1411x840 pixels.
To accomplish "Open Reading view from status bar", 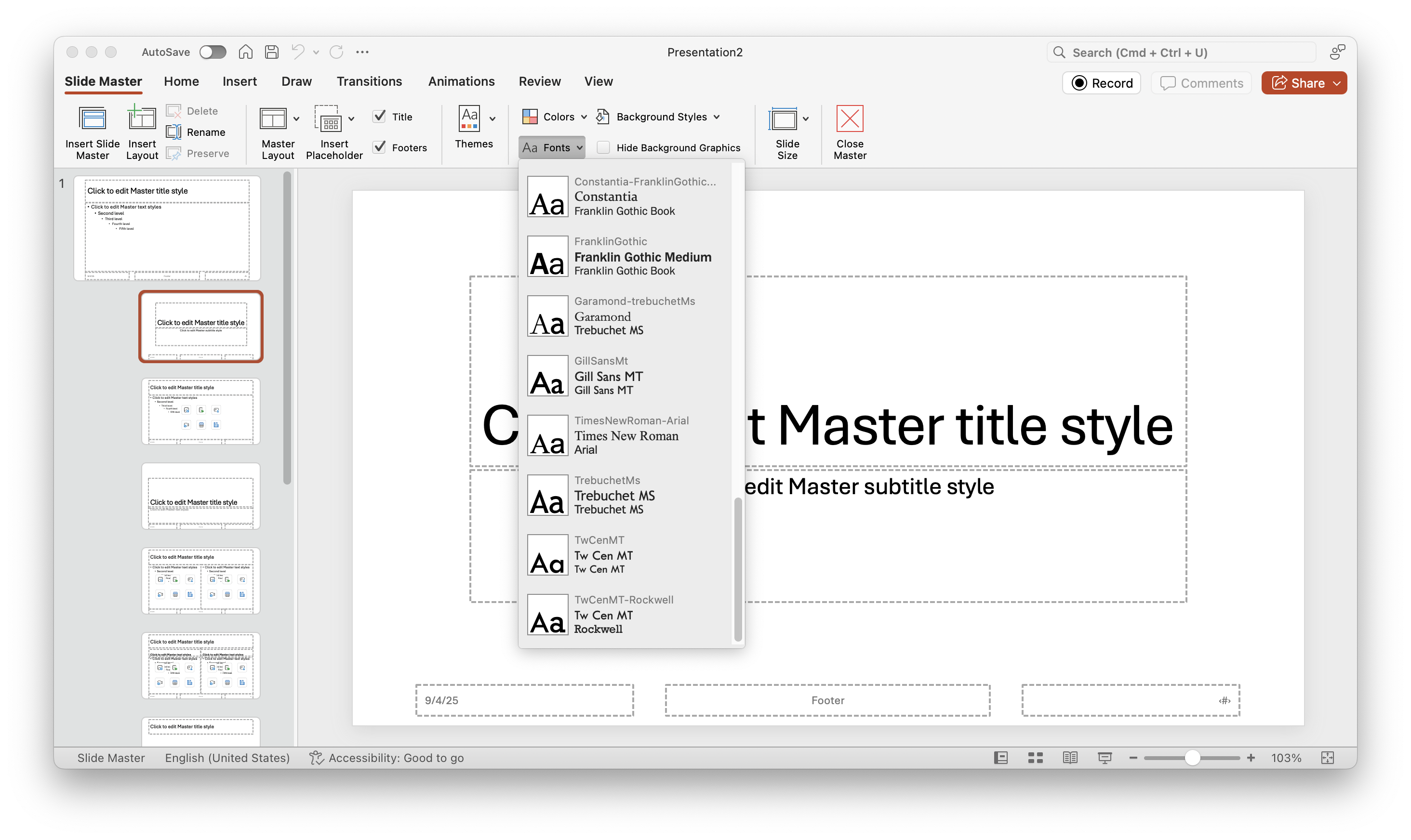I will pos(1069,758).
